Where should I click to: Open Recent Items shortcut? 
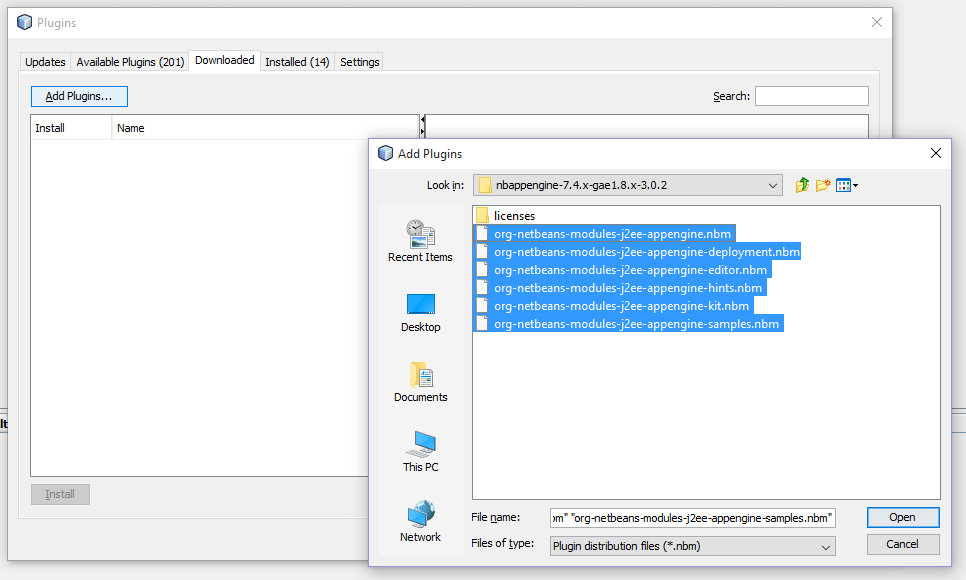click(x=420, y=241)
